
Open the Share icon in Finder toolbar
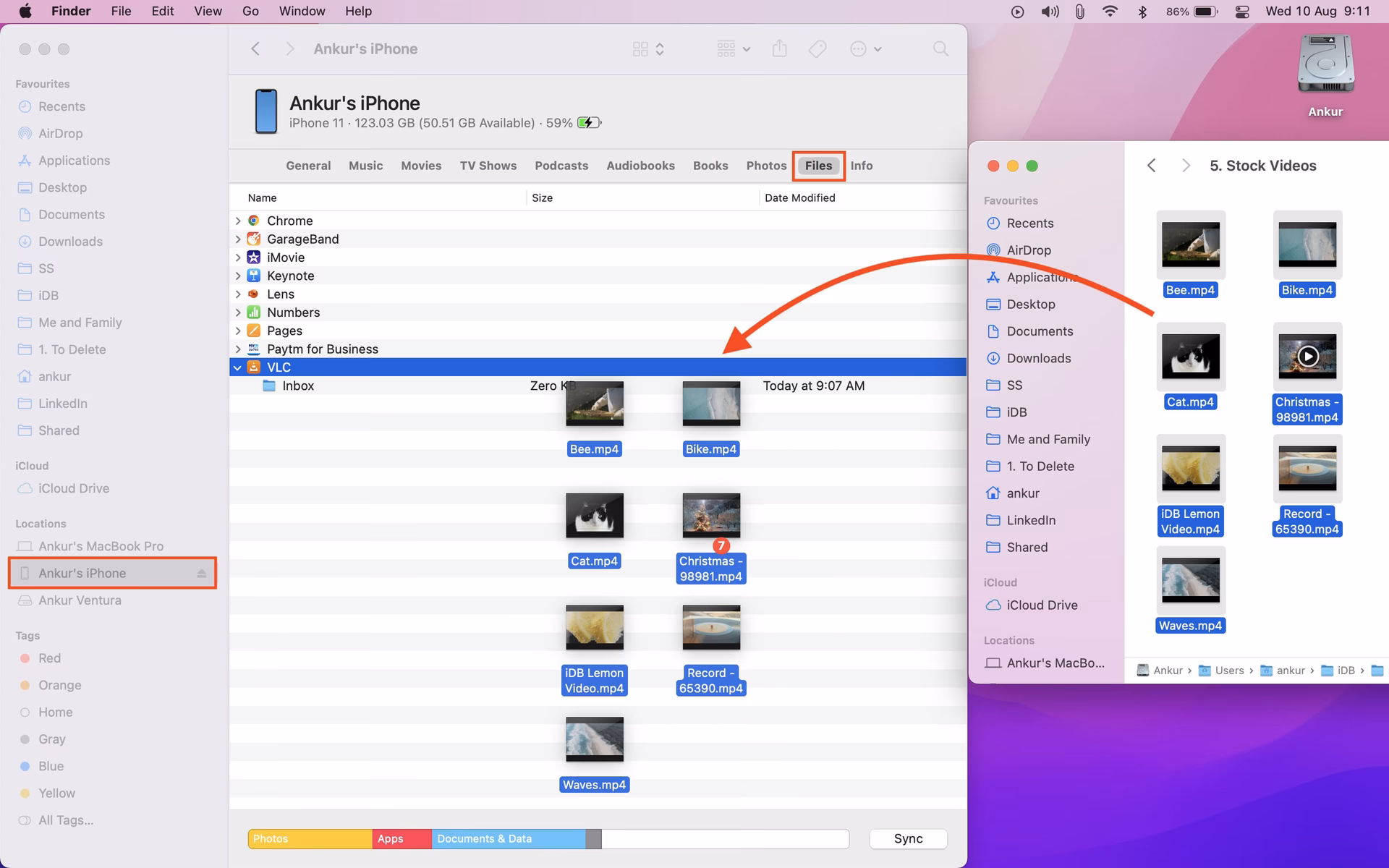coord(779,48)
